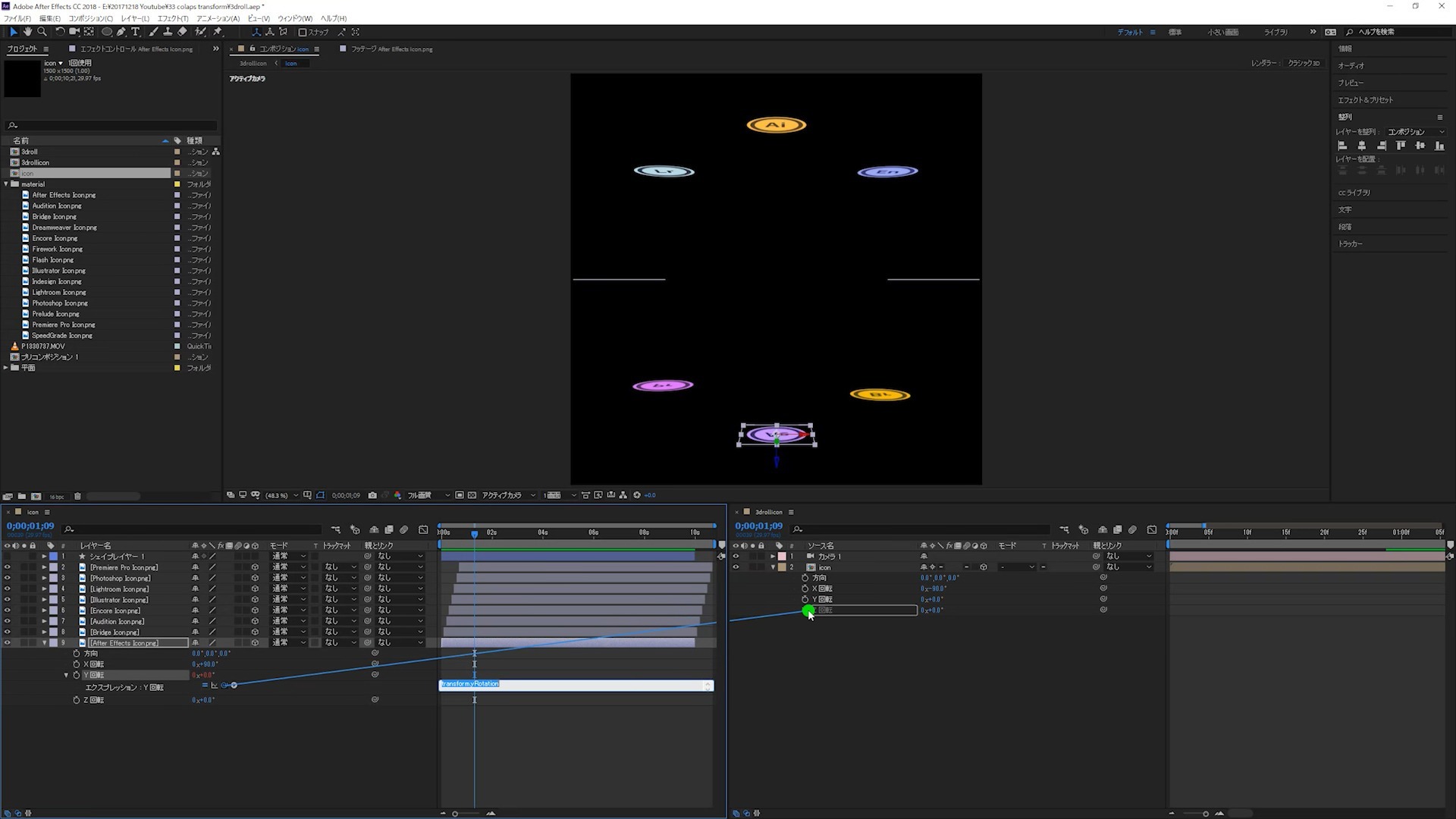Toggle Y回転 stopwatch in icon timeline
1456x819 pixels.
coord(76,675)
